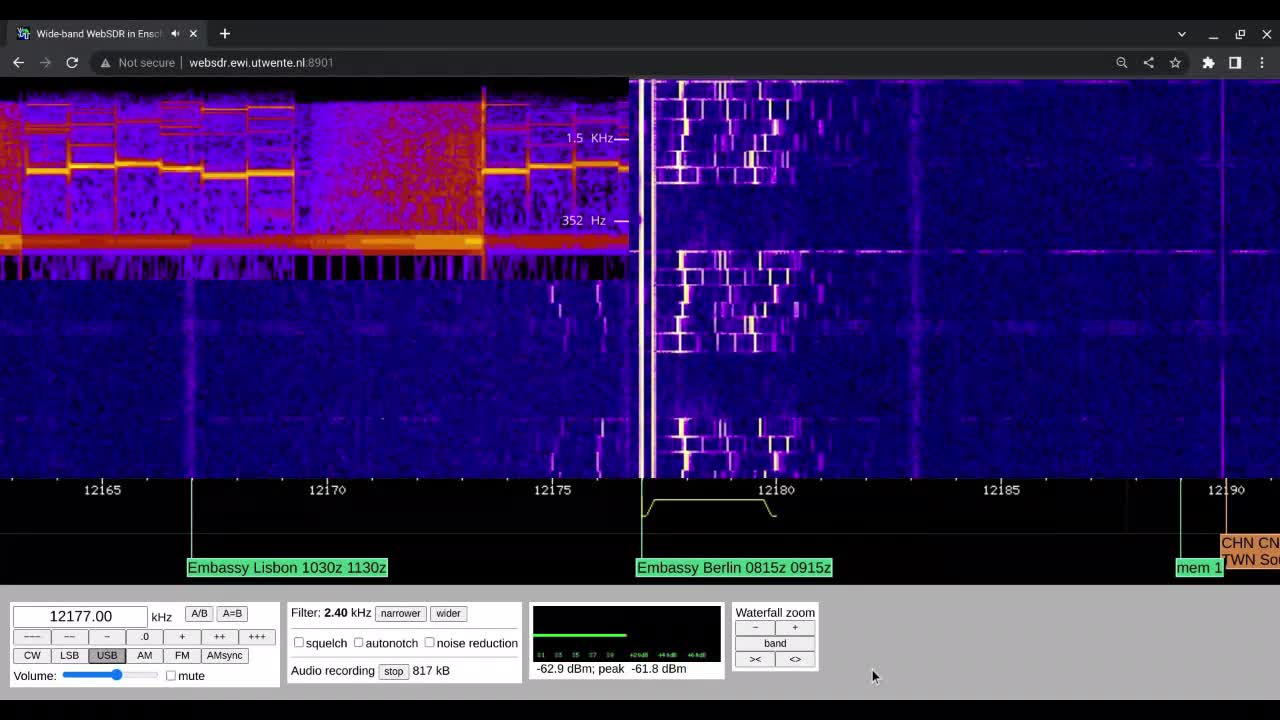Reload the WebSDR page
Image resolution: width=1280 pixels, height=720 pixels.
tap(72, 62)
